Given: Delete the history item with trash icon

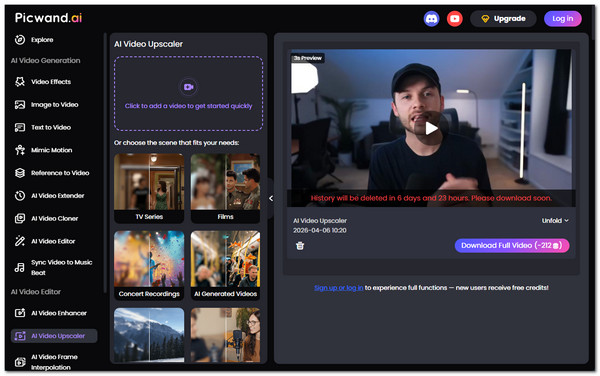Looking at the screenshot, I should tap(300, 246).
